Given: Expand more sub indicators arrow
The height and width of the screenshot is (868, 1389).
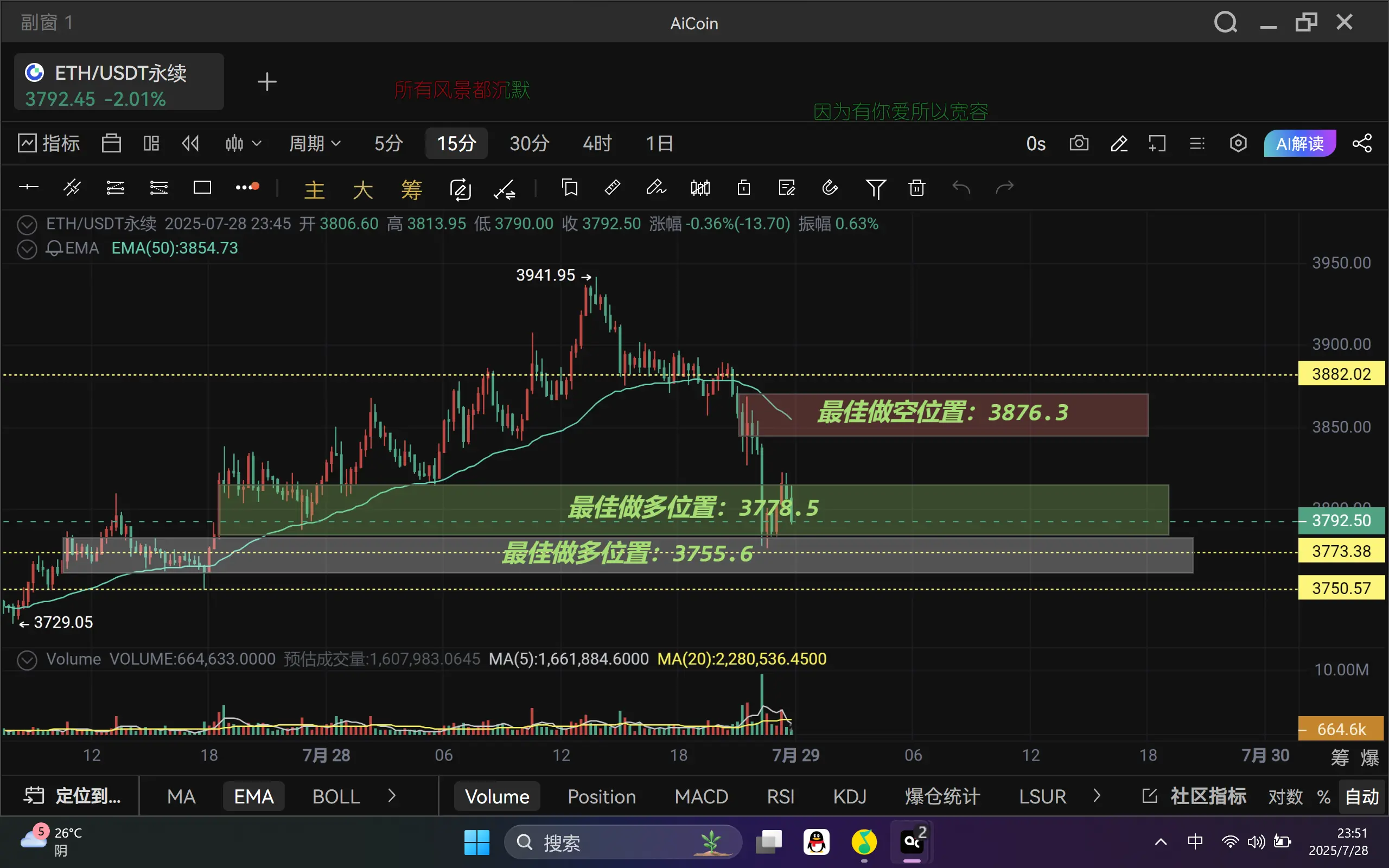Looking at the screenshot, I should (x=1097, y=796).
